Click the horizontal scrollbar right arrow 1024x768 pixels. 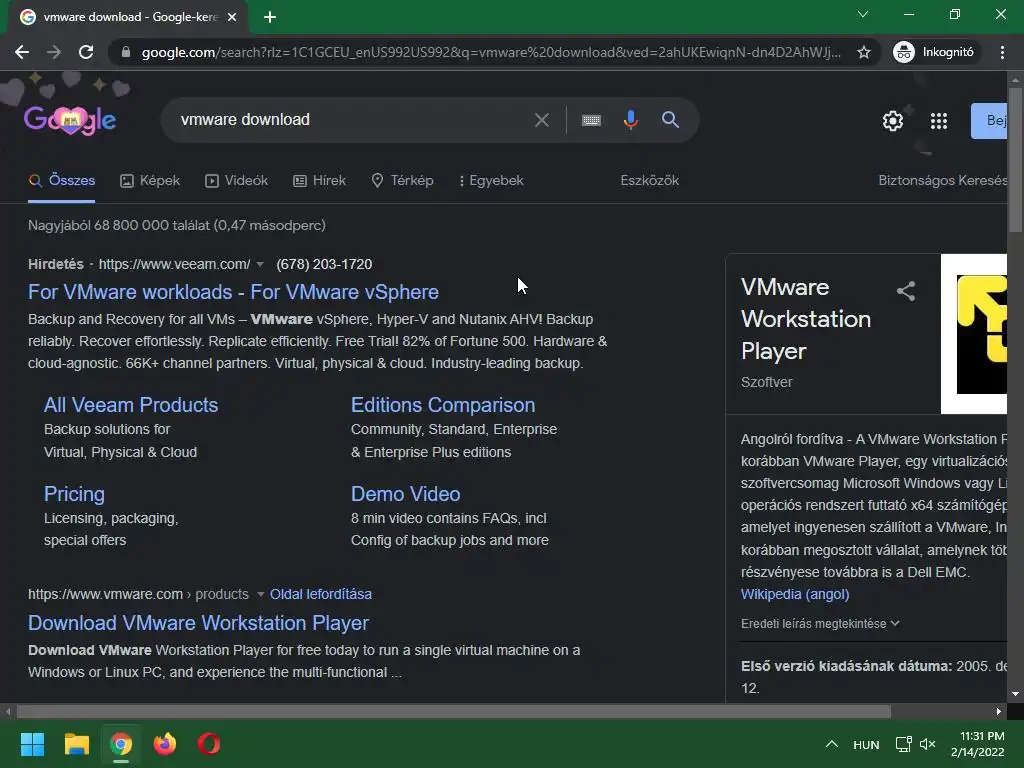[999, 711]
